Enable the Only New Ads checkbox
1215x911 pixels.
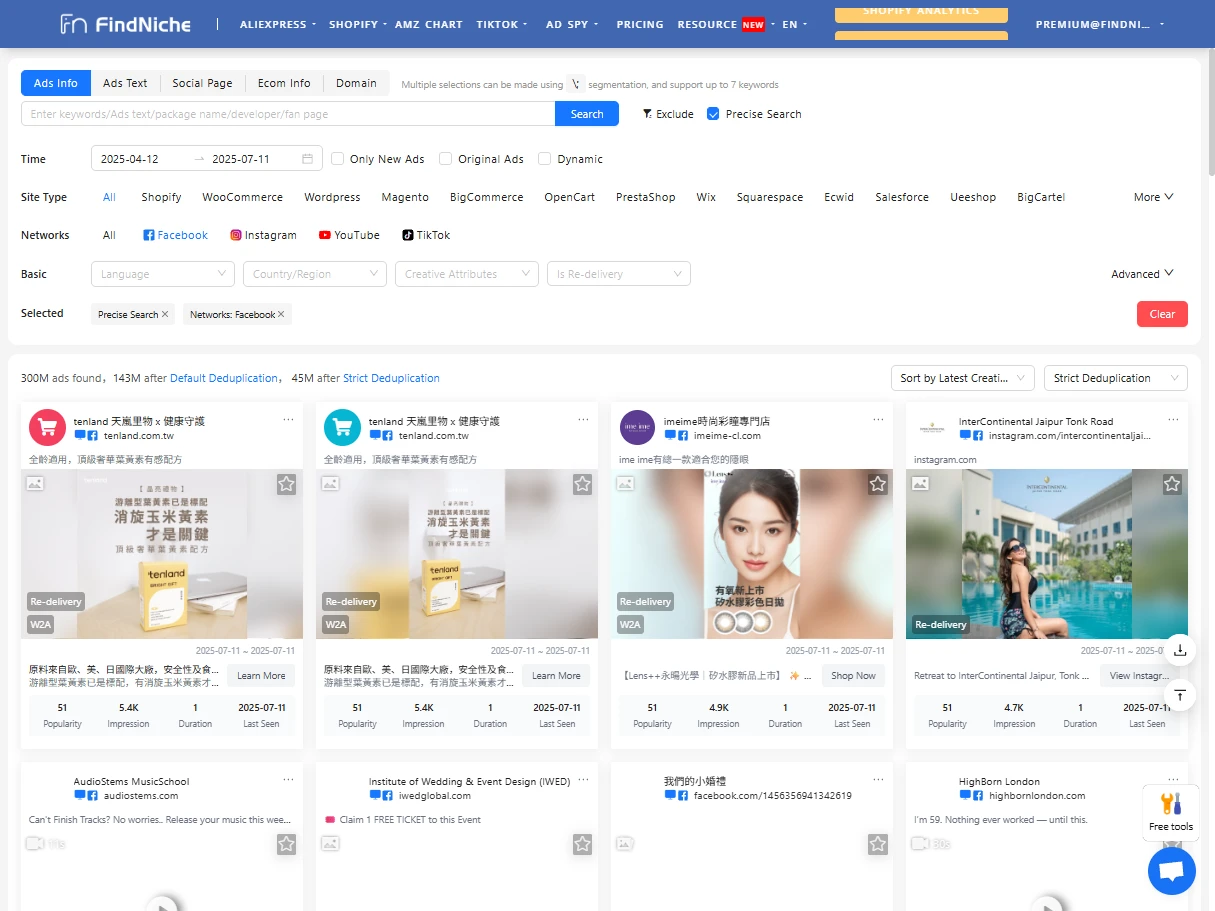pyautogui.click(x=337, y=159)
